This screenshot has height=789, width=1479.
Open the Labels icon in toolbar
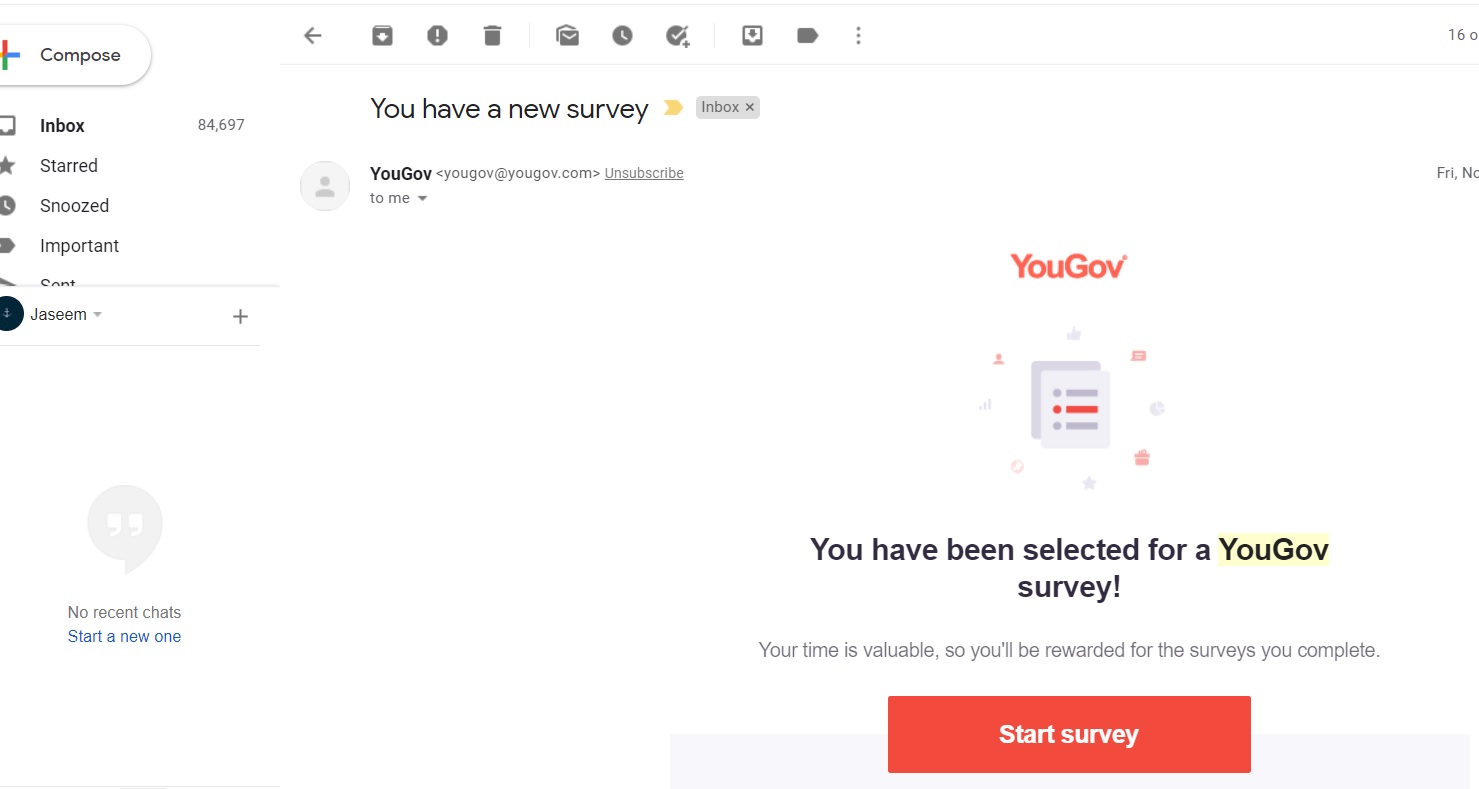(807, 36)
